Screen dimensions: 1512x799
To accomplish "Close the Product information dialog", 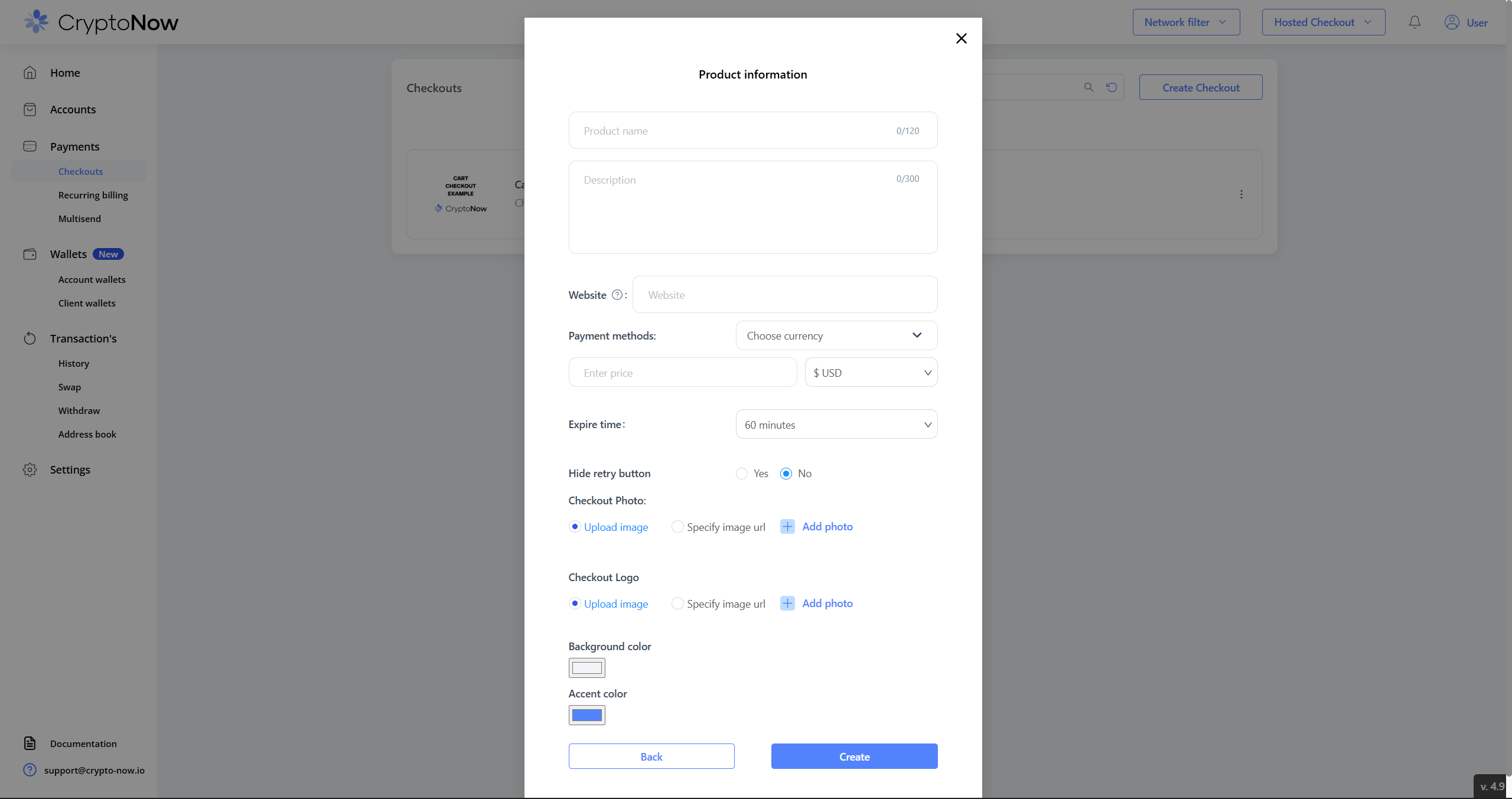I will coord(961,38).
